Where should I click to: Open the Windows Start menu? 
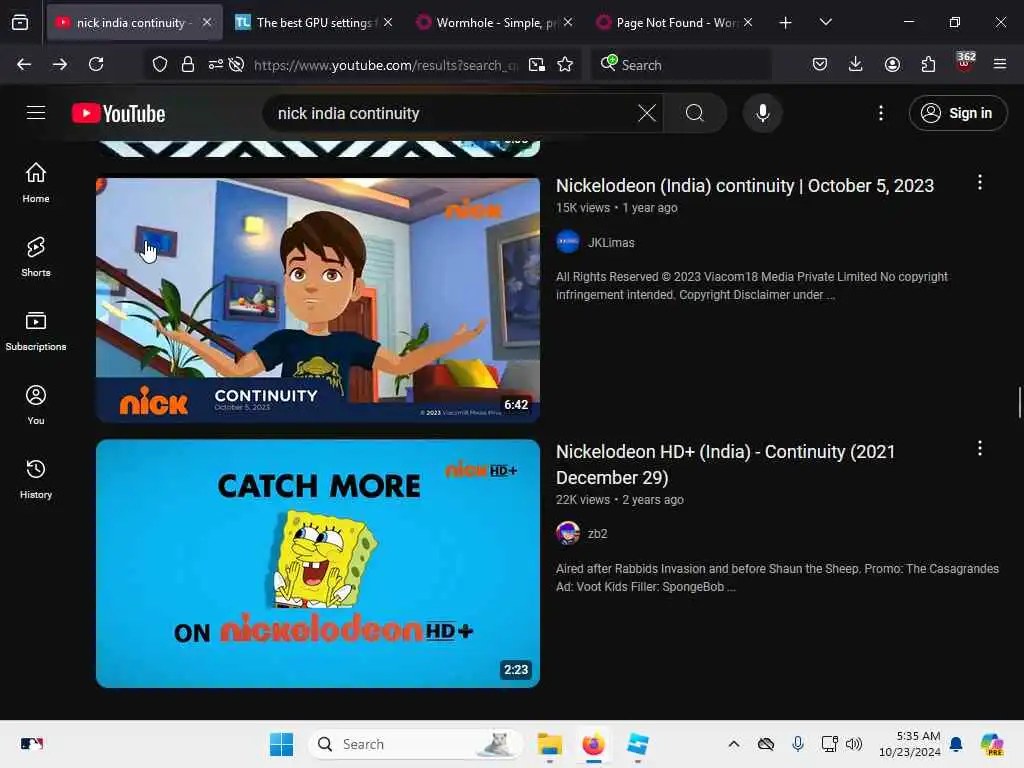coord(281,744)
